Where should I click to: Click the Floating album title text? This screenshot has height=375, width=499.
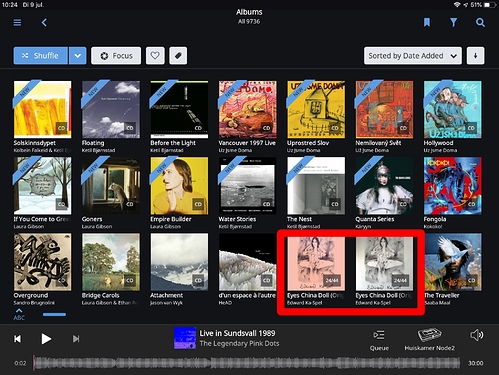[93, 143]
